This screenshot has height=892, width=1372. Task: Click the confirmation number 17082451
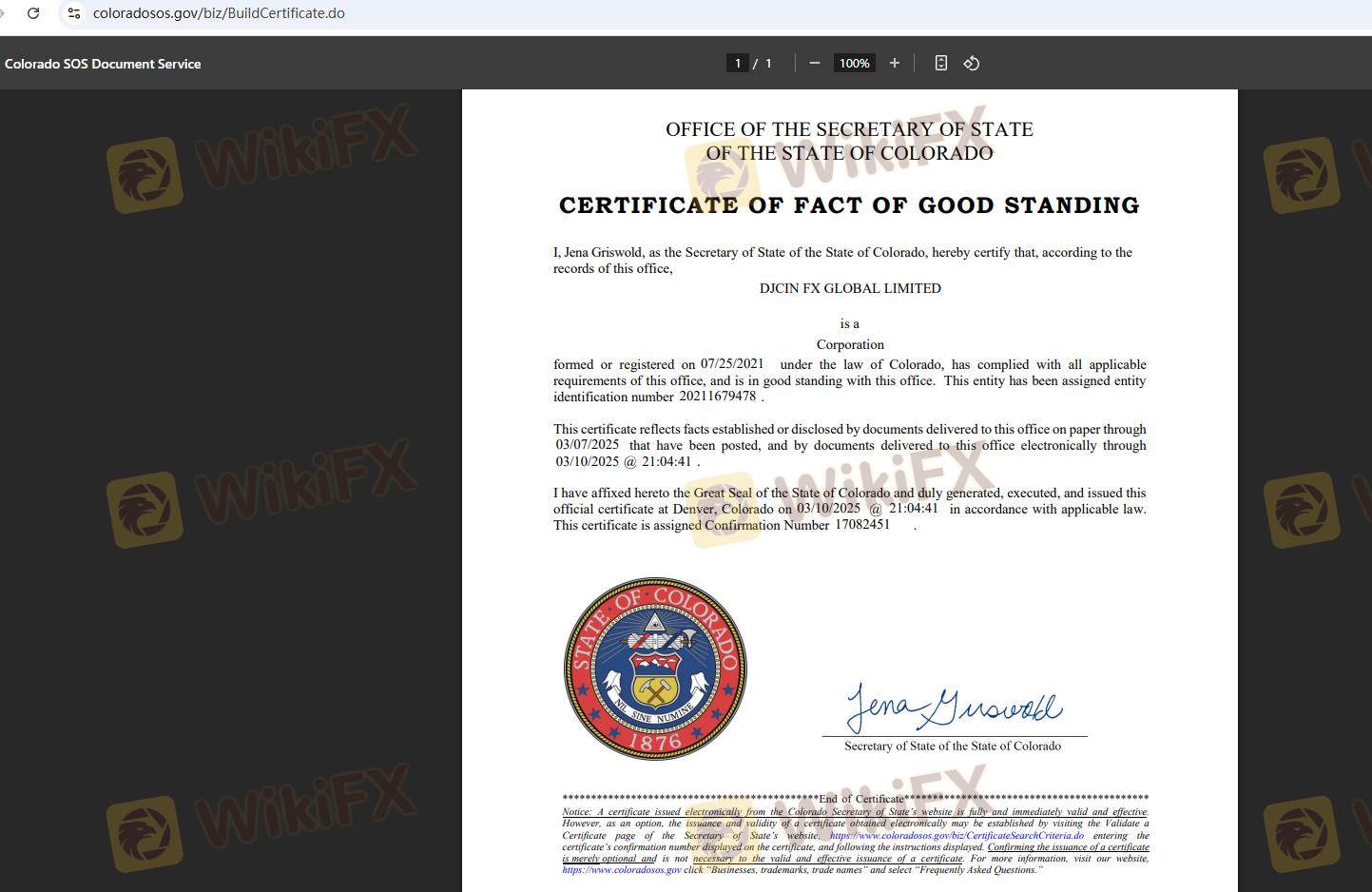861,525
